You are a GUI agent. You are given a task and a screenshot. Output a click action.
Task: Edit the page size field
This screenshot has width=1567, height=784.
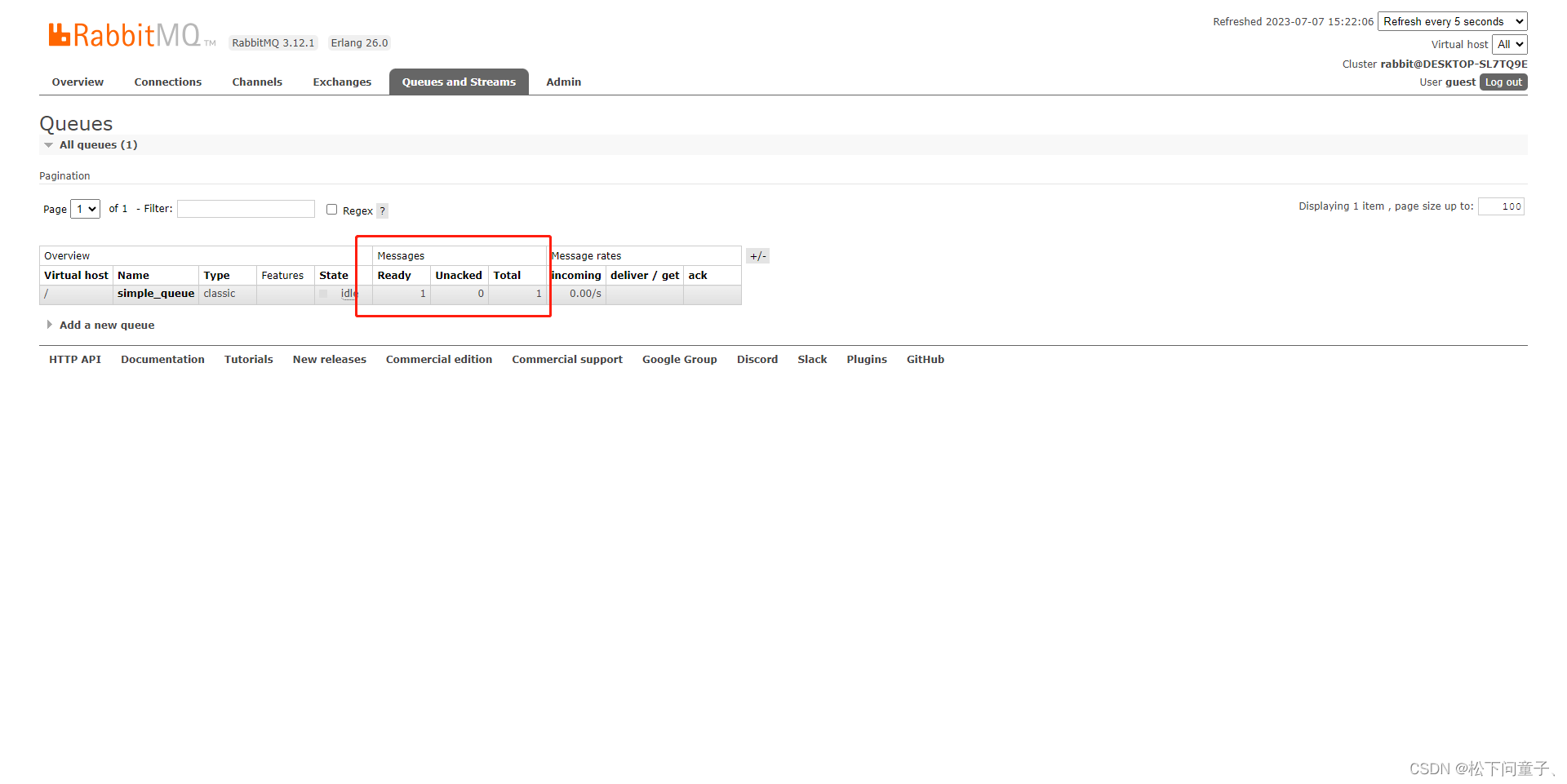click(x=1501, y=206)
